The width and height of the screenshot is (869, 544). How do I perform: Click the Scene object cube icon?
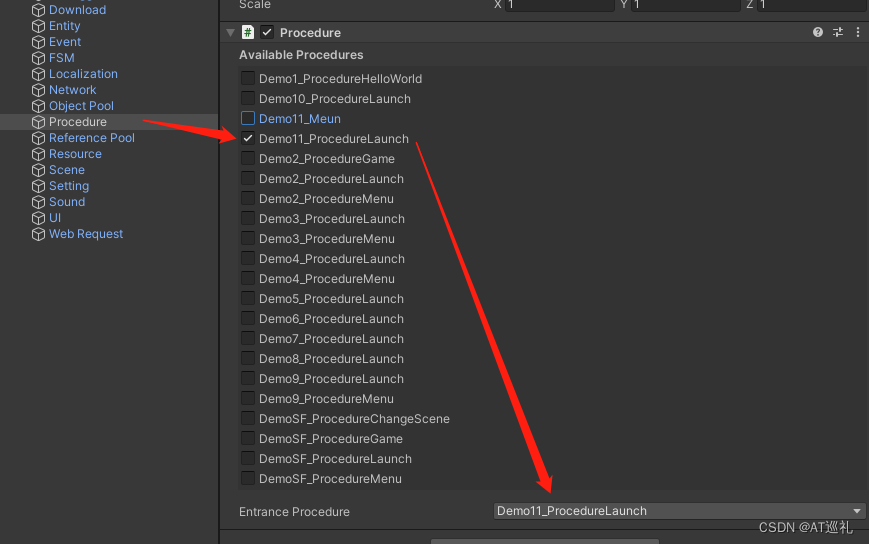38,170
